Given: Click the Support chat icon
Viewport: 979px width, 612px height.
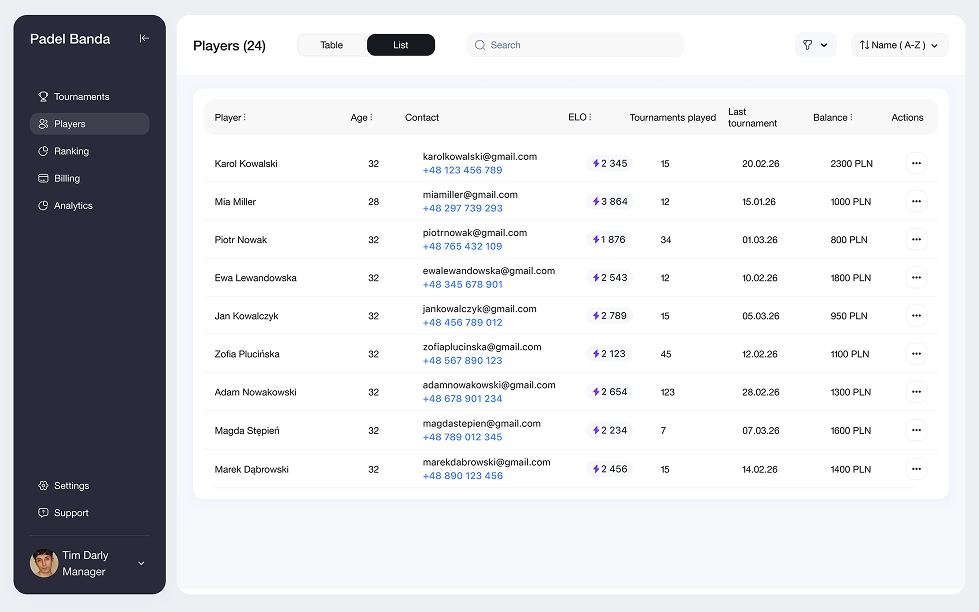Looking at the screenshot, I should 43,513.
